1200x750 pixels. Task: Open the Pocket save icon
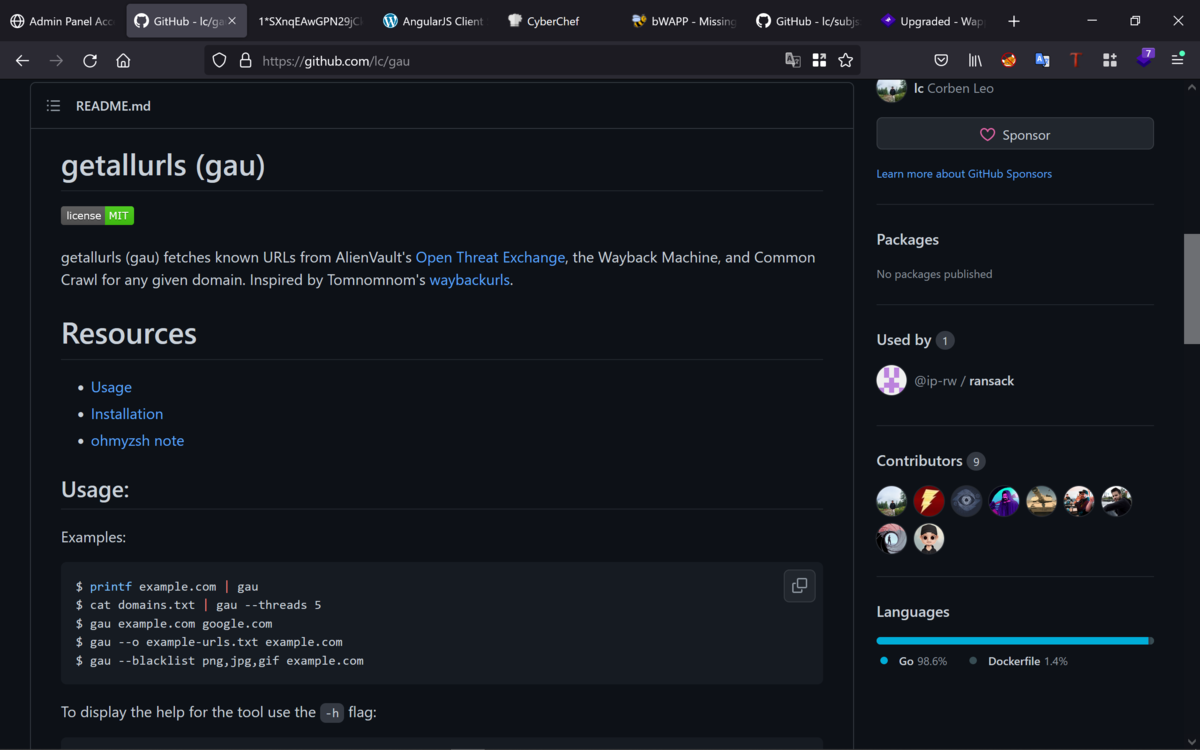point(941,60)
